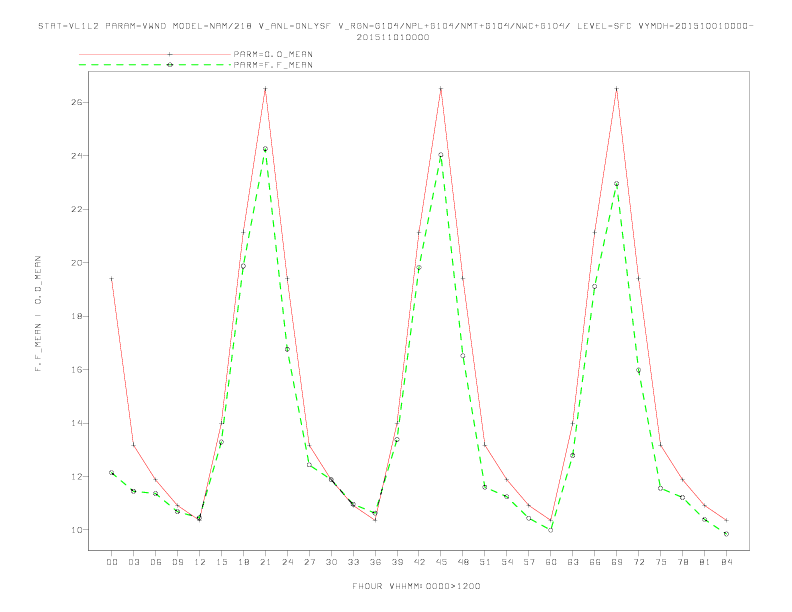Click y-axis tick label 14
Image resolution: width=792 pixels, height=612 pixels.
tap(77, 423)
